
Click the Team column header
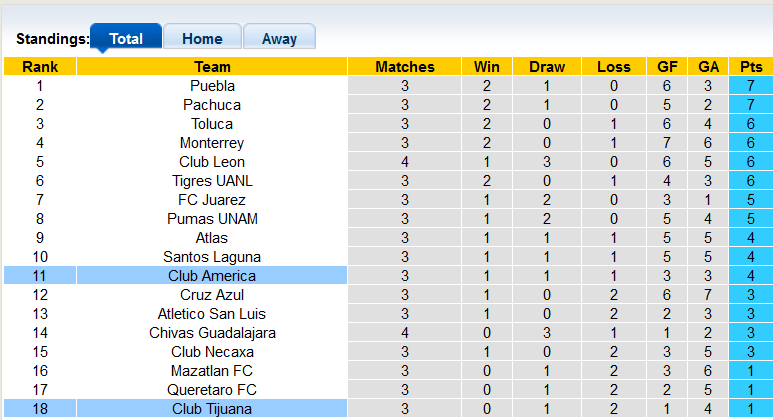(212, 67)
